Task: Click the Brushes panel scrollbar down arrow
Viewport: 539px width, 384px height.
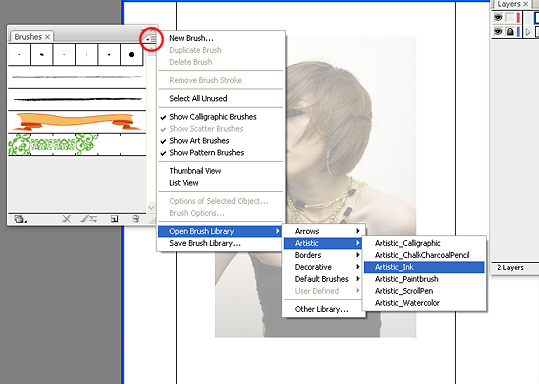Action: pyautogui.click(x=151, y=208)
